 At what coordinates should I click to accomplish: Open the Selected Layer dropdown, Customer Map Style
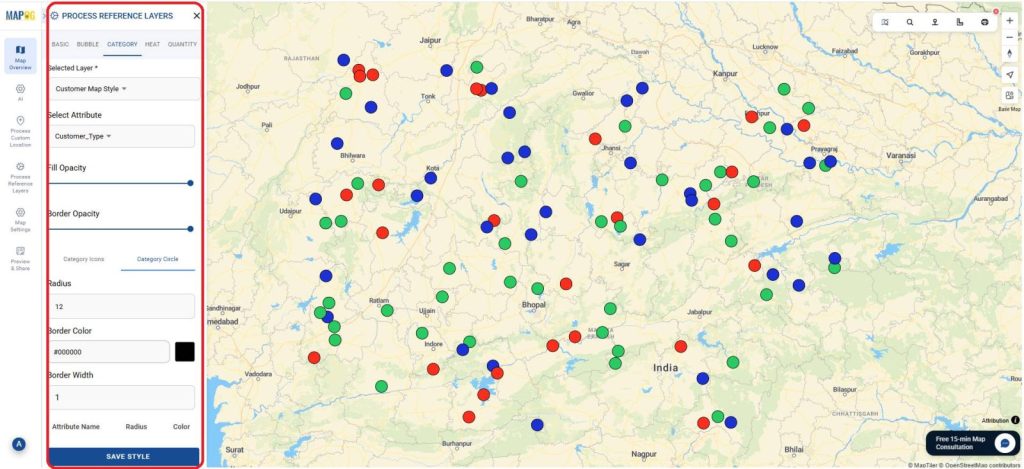pyautogui.click(x=123, y=89)
